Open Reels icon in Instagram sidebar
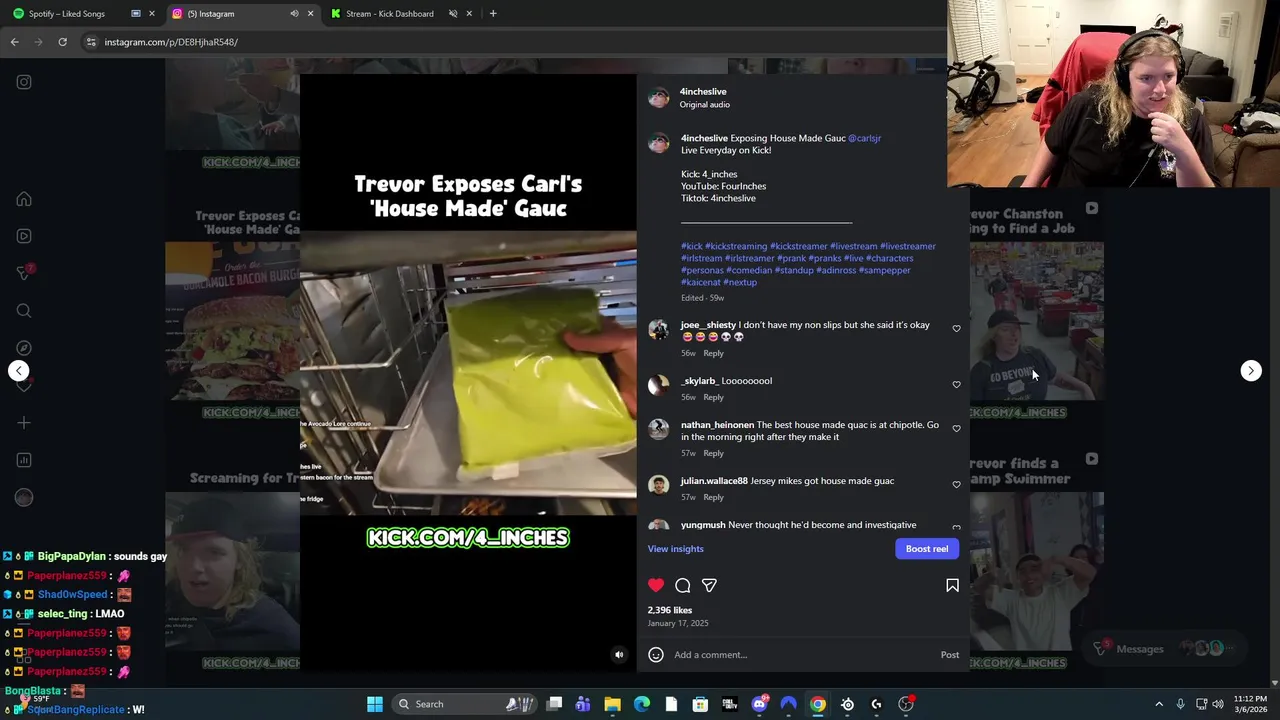Image resolution: width=1280 pixels, height=720 pixels. click(24, 236)
